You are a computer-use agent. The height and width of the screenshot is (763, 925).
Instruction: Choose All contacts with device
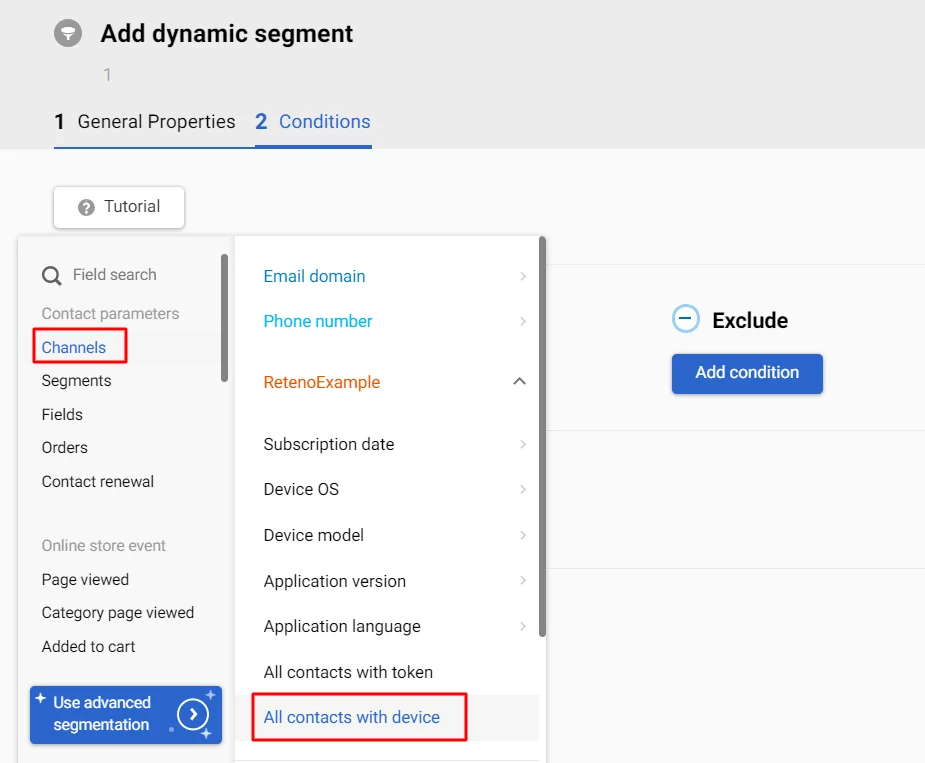tap(352, 717)
